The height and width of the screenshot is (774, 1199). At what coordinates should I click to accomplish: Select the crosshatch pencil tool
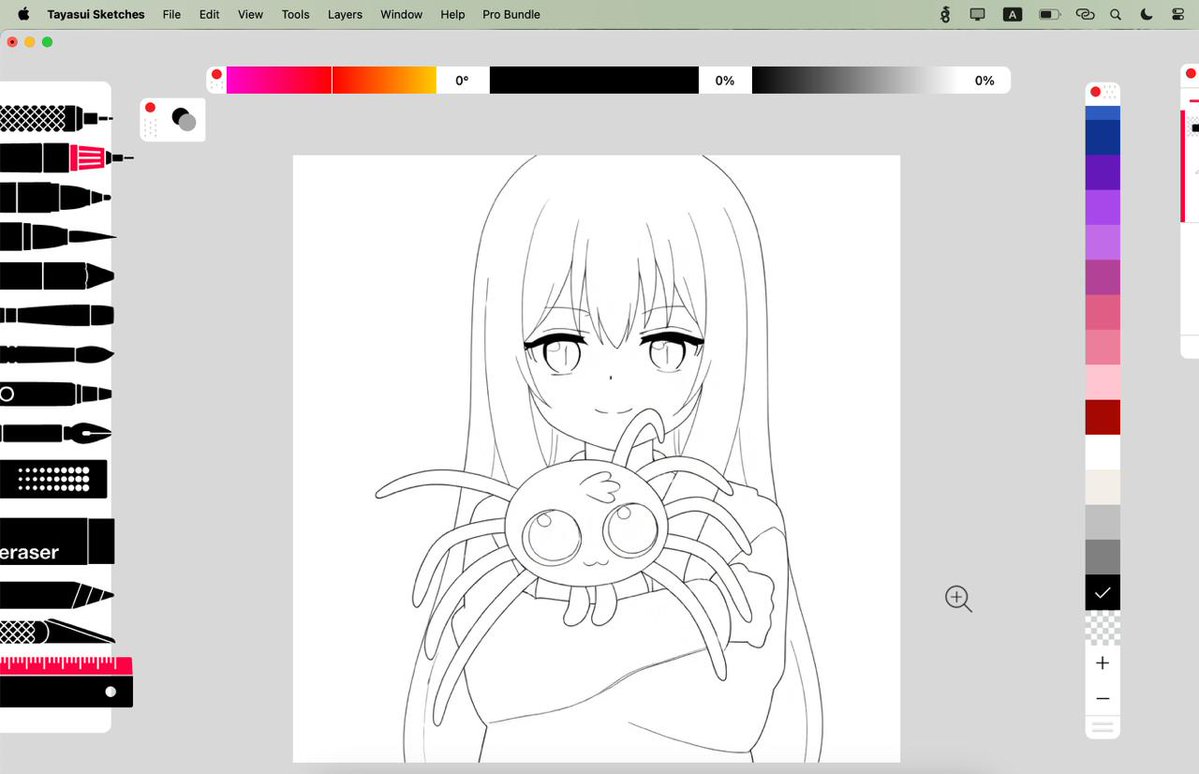pyautogui.click(x=55, y=119)
